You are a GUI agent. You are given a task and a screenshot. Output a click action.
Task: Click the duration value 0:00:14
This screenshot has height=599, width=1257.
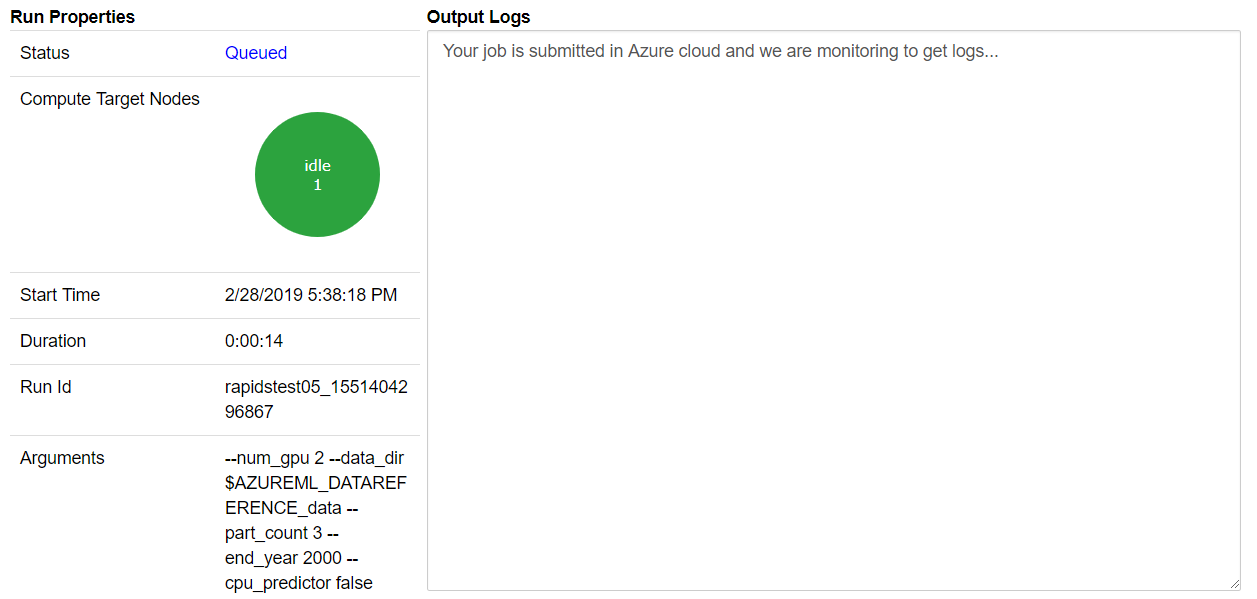coord(254,341)
